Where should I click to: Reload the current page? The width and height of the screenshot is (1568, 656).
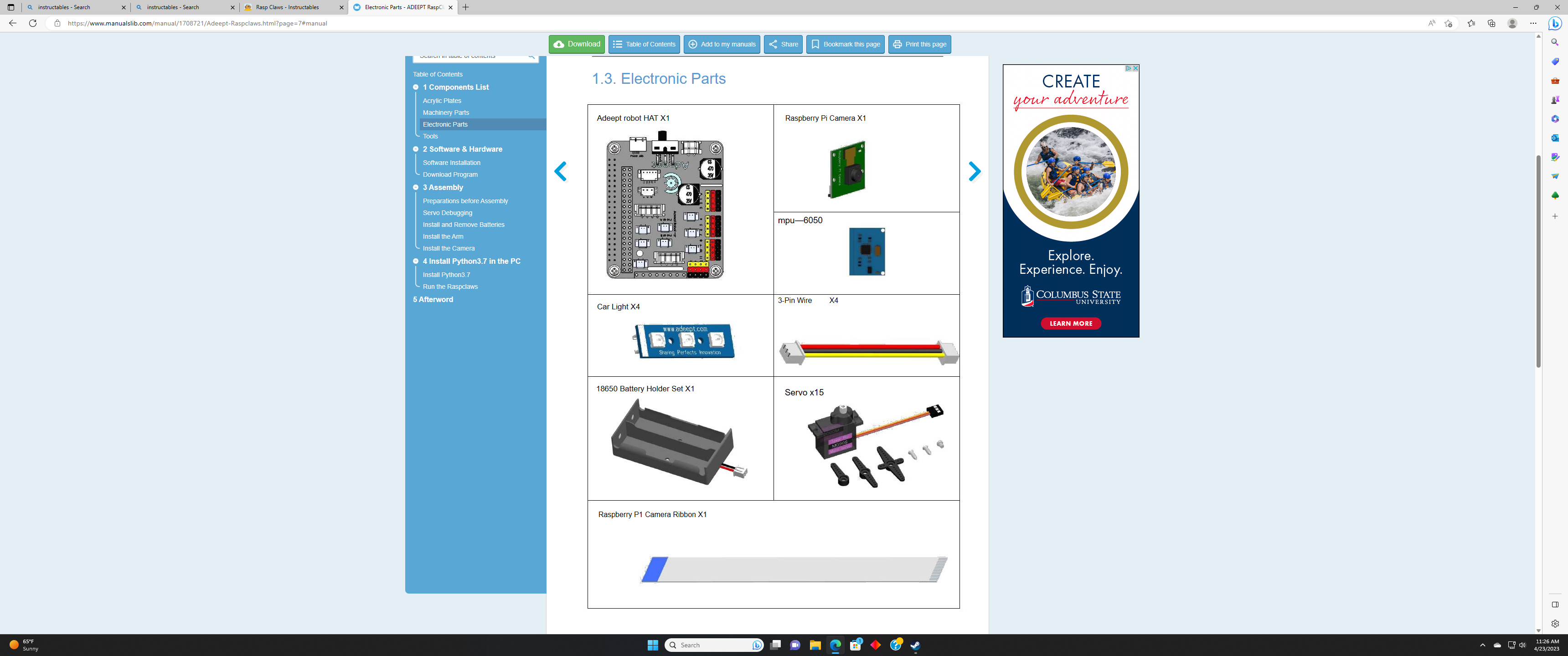tap(33, 23)
